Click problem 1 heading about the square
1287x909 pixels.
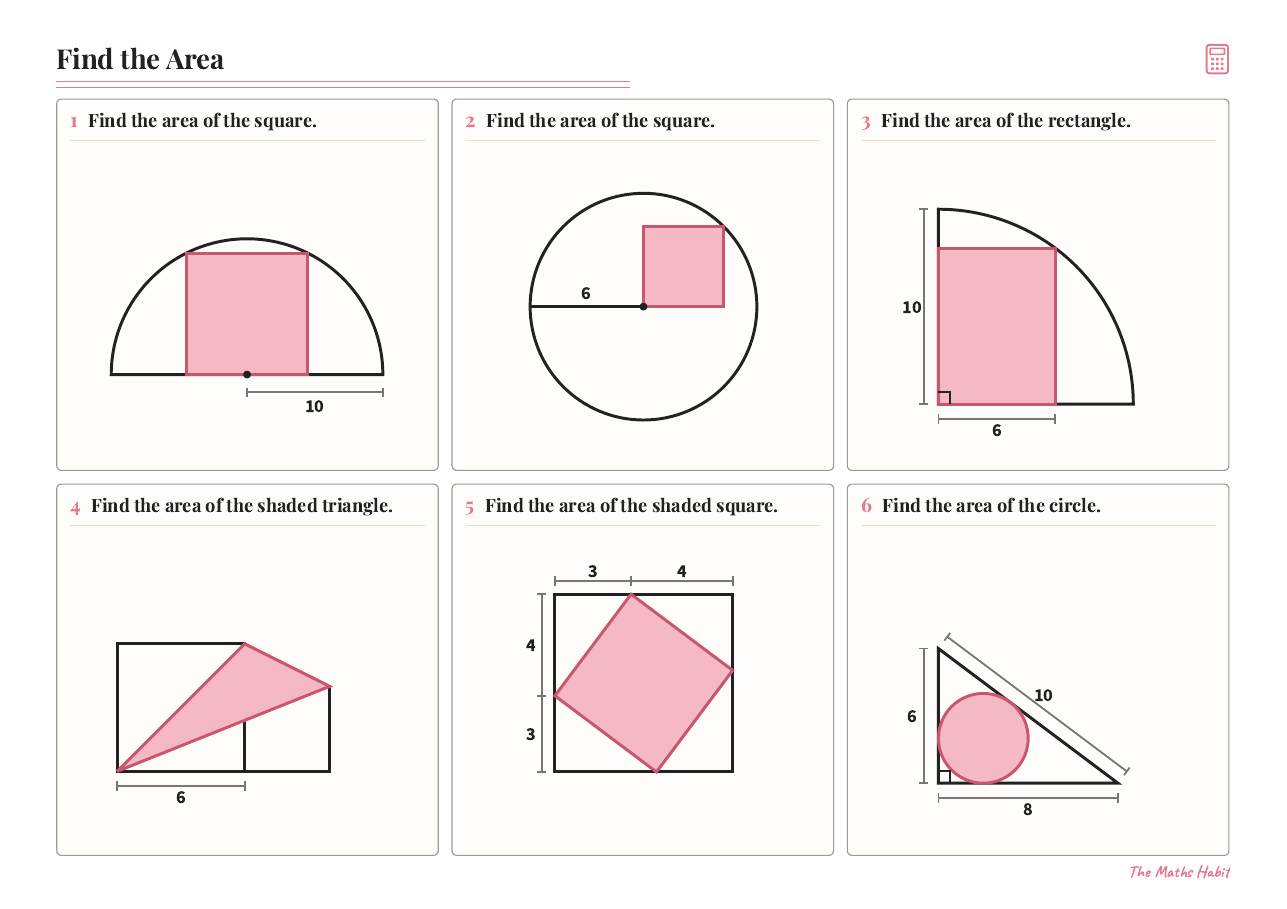(202, 121)
